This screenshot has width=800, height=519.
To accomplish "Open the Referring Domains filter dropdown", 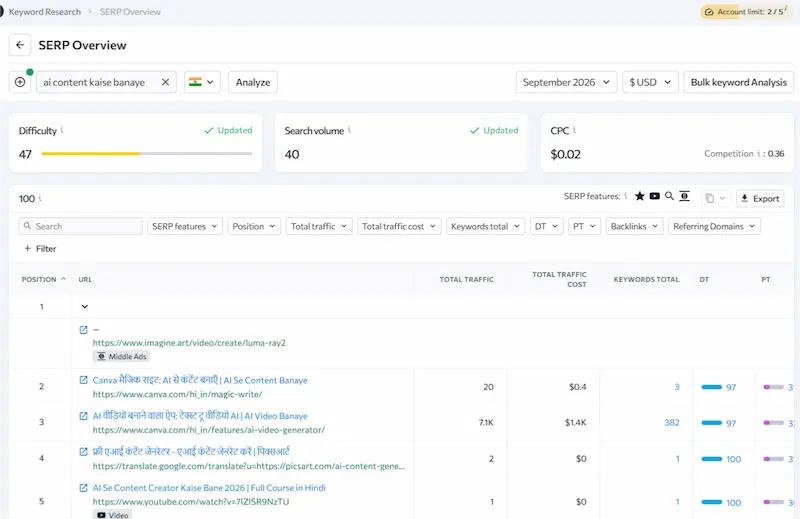I will (714, 226).
